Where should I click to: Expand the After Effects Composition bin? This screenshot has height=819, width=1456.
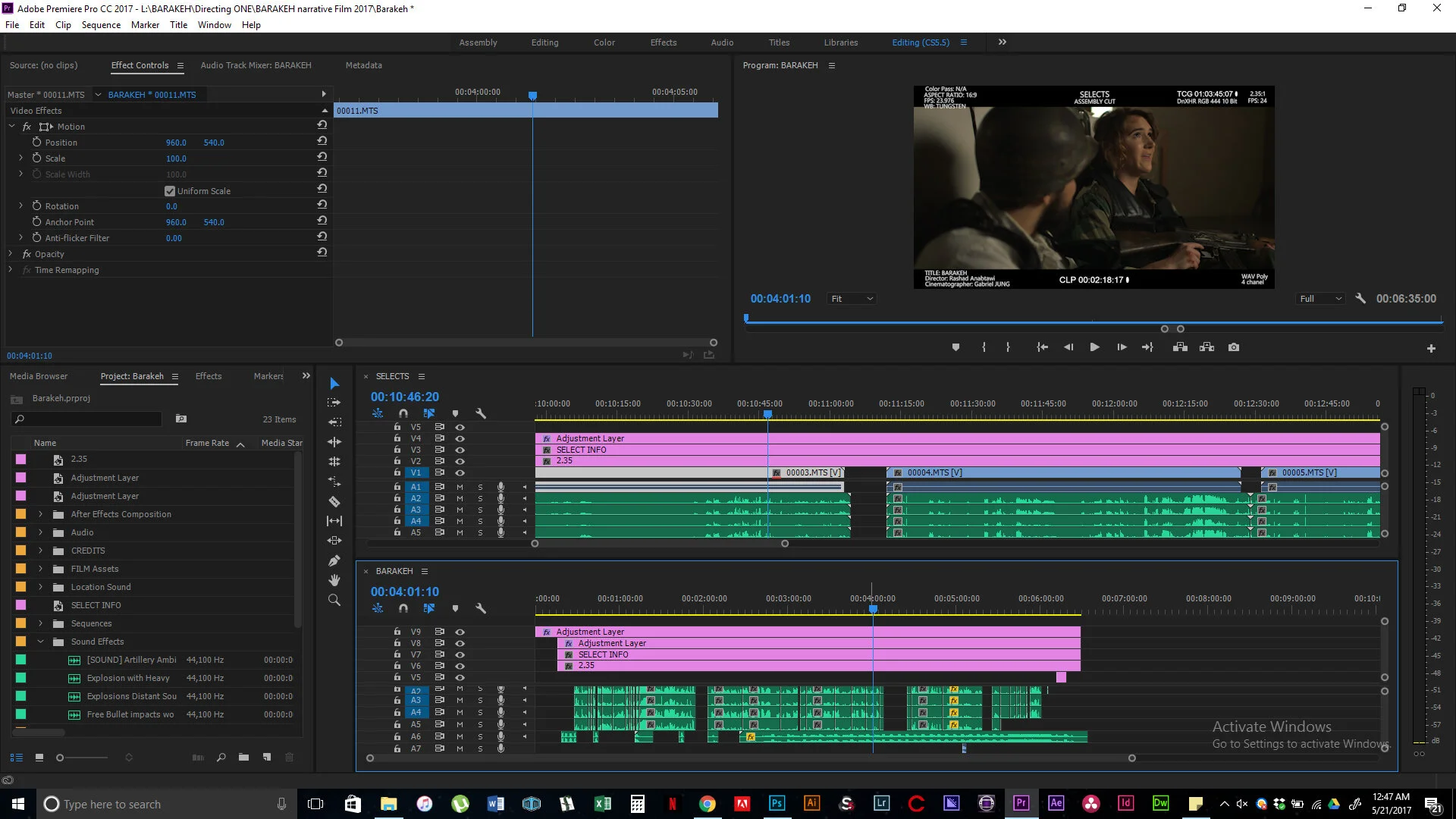[x=41, y=514]
